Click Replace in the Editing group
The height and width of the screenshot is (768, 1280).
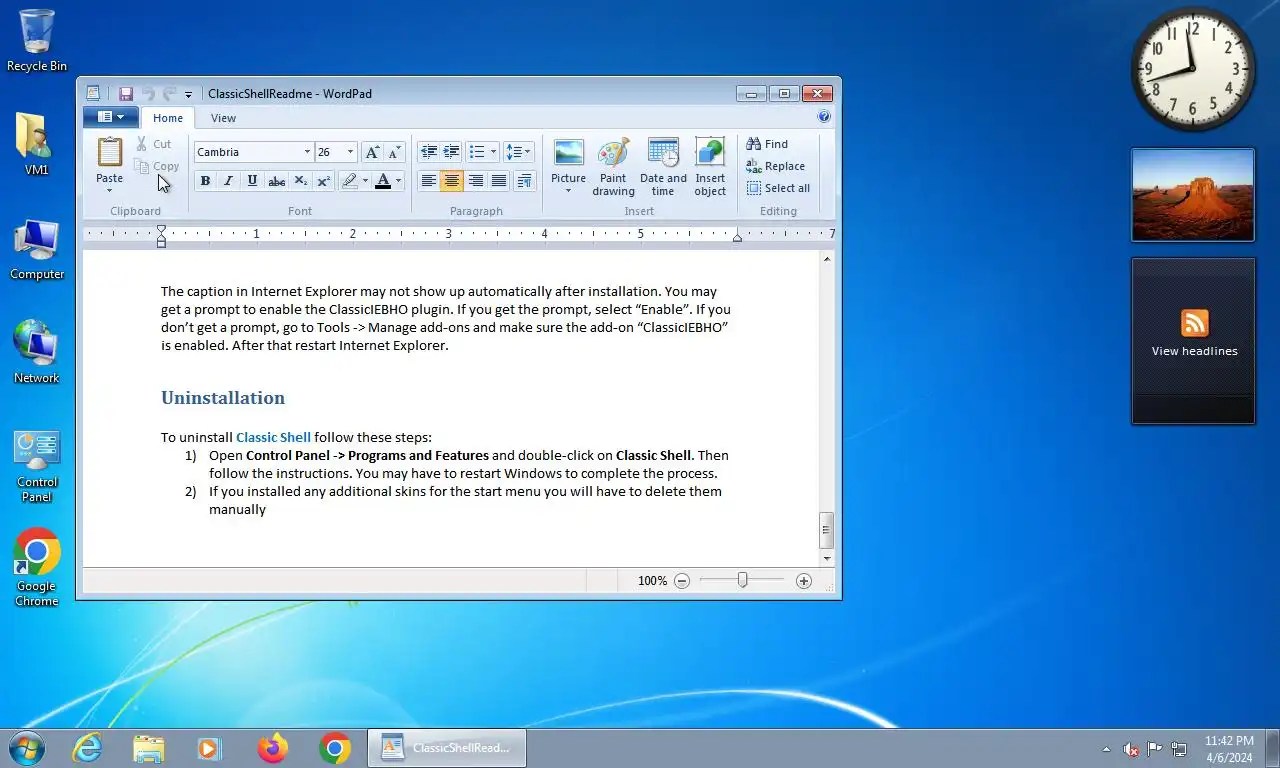[x=776, y=166]
